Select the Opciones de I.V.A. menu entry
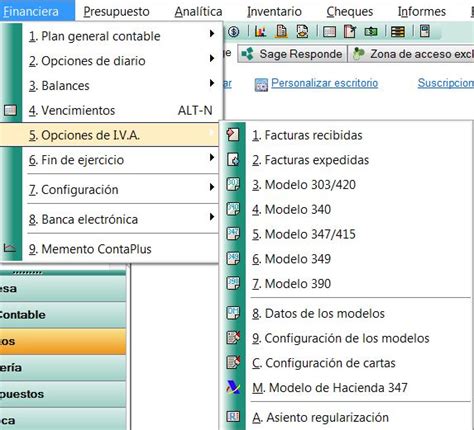The height and width of the screenshot is (430, 474). coord(110,135)
